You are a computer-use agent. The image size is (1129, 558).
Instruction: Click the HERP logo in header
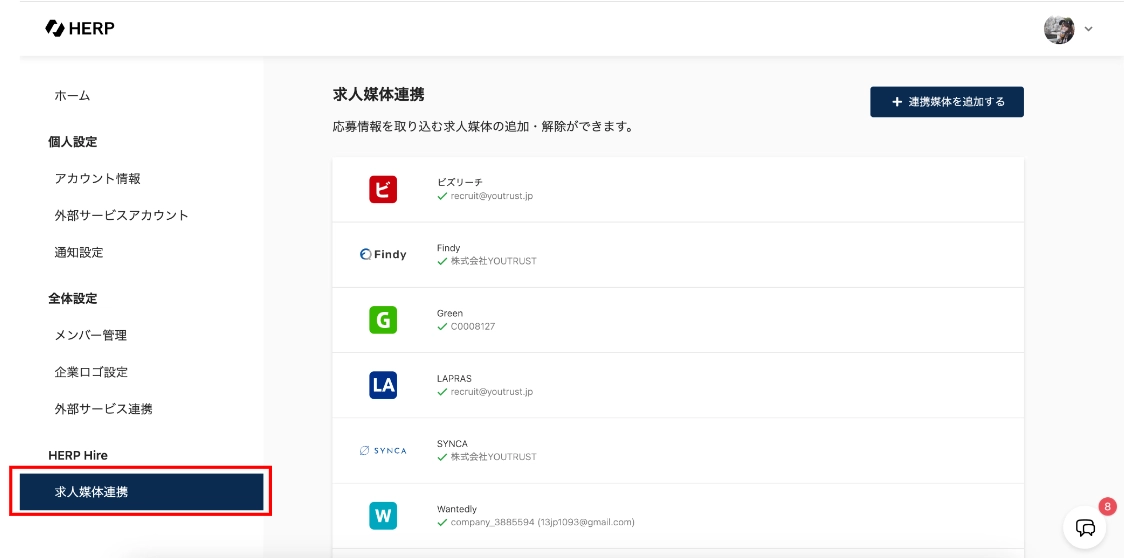click(80, 28)
